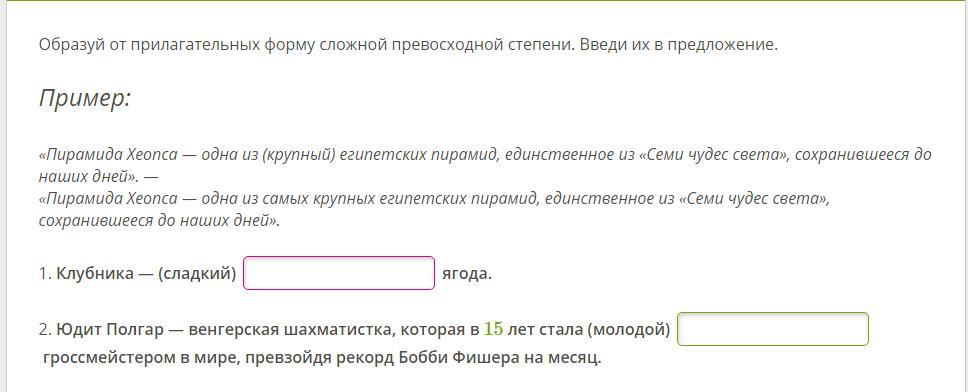Select the hint word «(молодой)»
Image resolution: width=968 pixels, height=392 pixels.
coord(629,330)
